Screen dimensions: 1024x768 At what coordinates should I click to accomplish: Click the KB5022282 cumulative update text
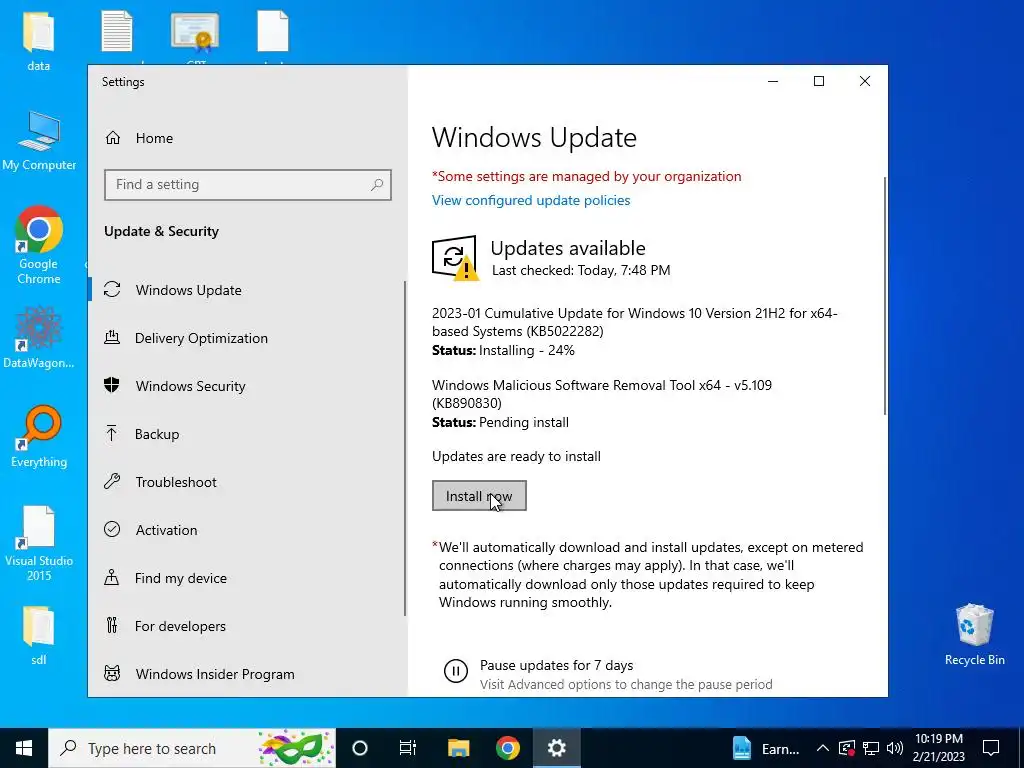634,322
